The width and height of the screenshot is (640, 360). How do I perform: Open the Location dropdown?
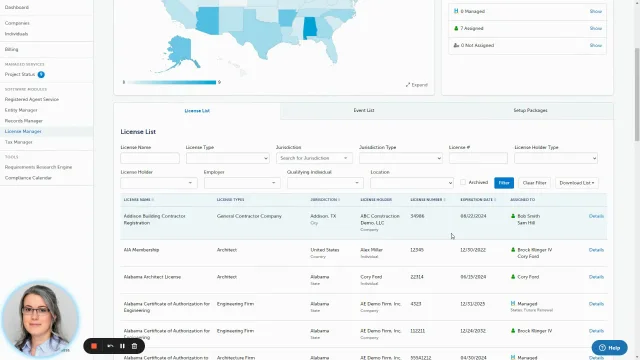tap(412, 183)
